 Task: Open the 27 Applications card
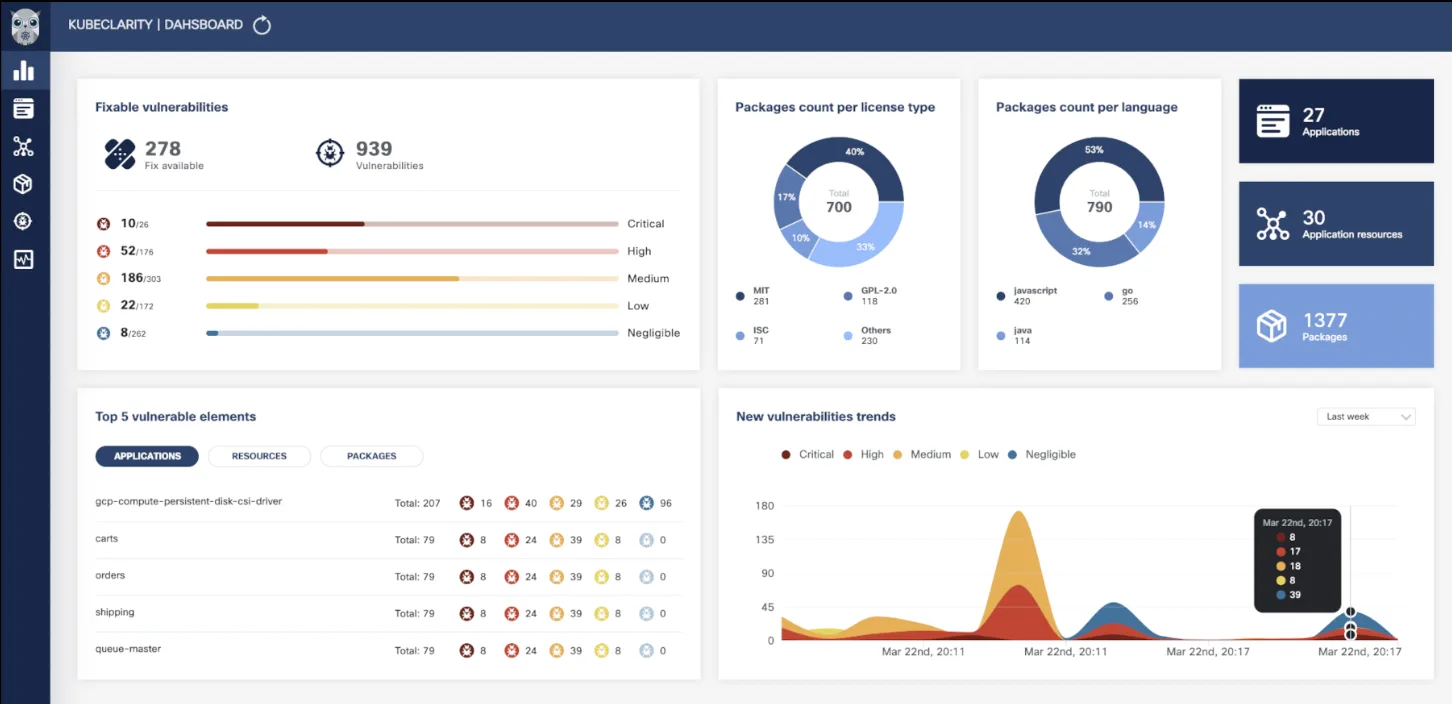1336,121
